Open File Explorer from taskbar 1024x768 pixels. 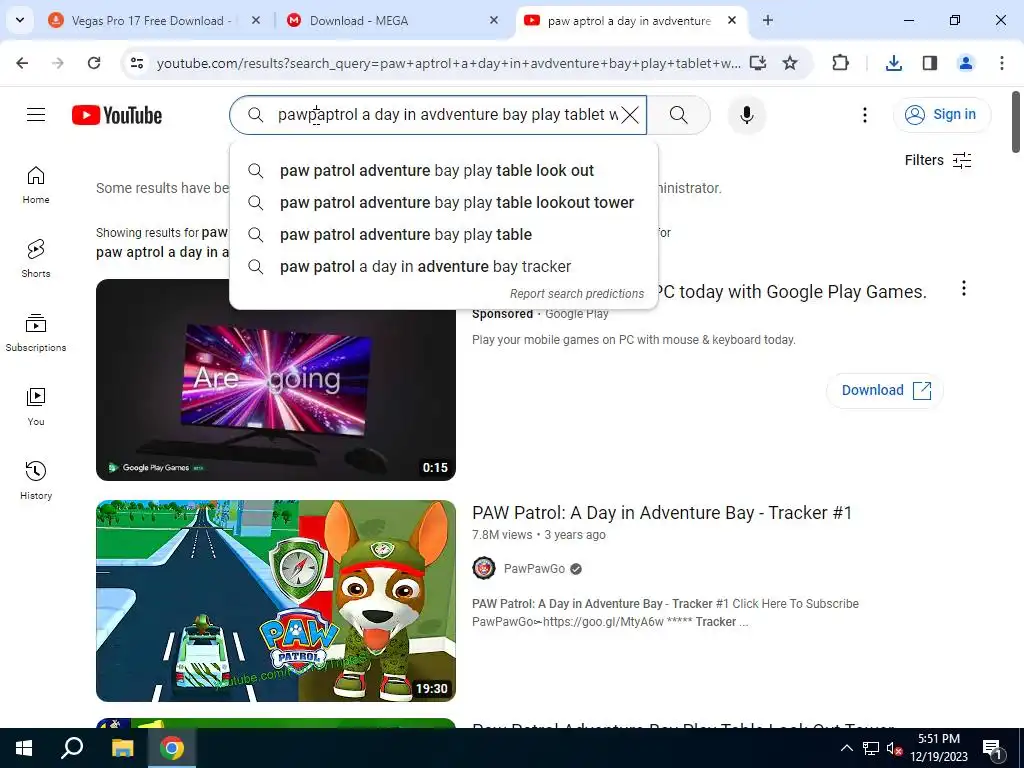coord(122,748)
